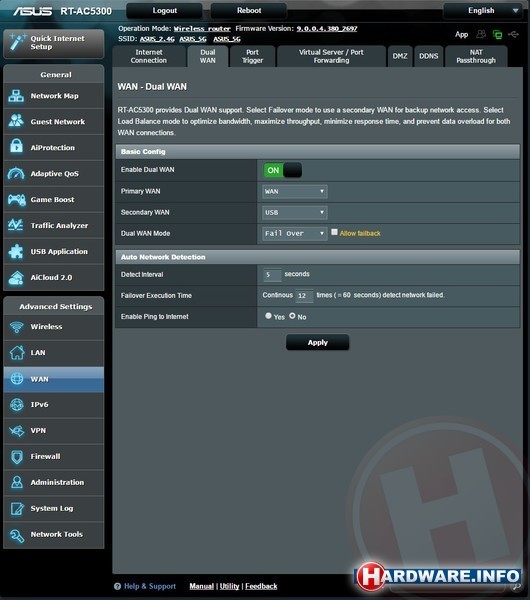This screenshot has height=600, width=530.
Task: Open Network Map via its icon
Action: pos(16,96)
